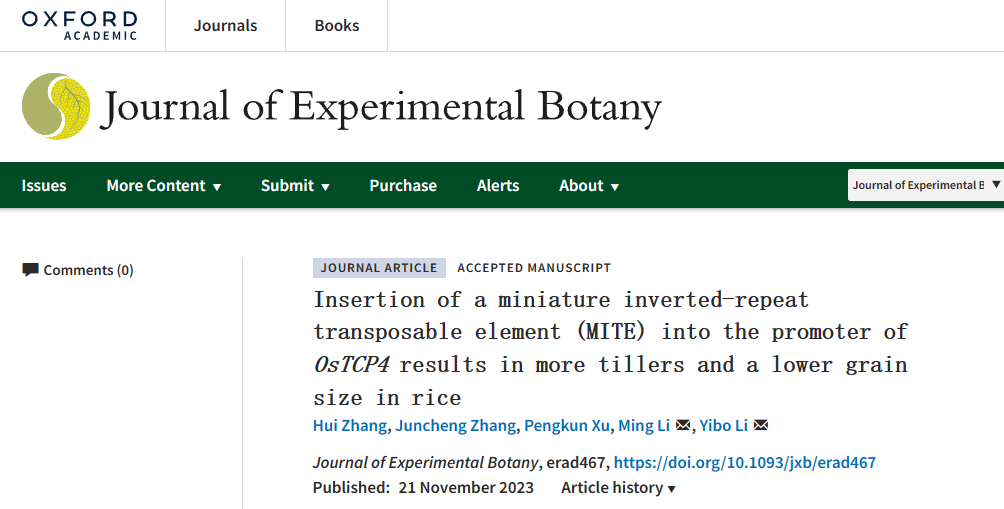Expand the Submit dropdown menu

pyautogui.click(x=295, y=186)
